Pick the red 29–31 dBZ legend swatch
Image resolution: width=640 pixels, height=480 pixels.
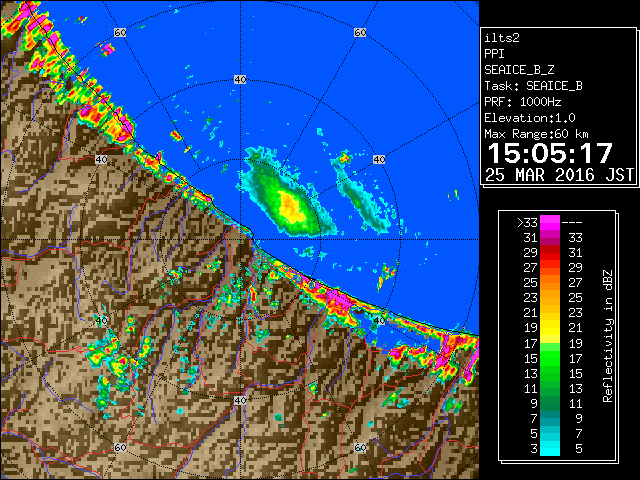pos(550,253)
